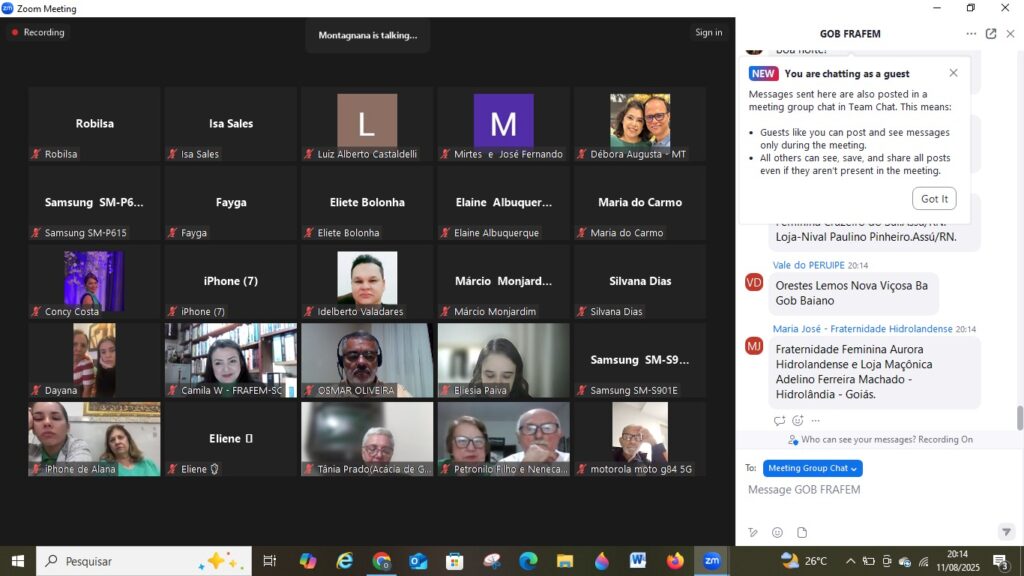1024x576 pixels.
Task: Dismiss the guest chat notice with X
Action: [953, 73]
